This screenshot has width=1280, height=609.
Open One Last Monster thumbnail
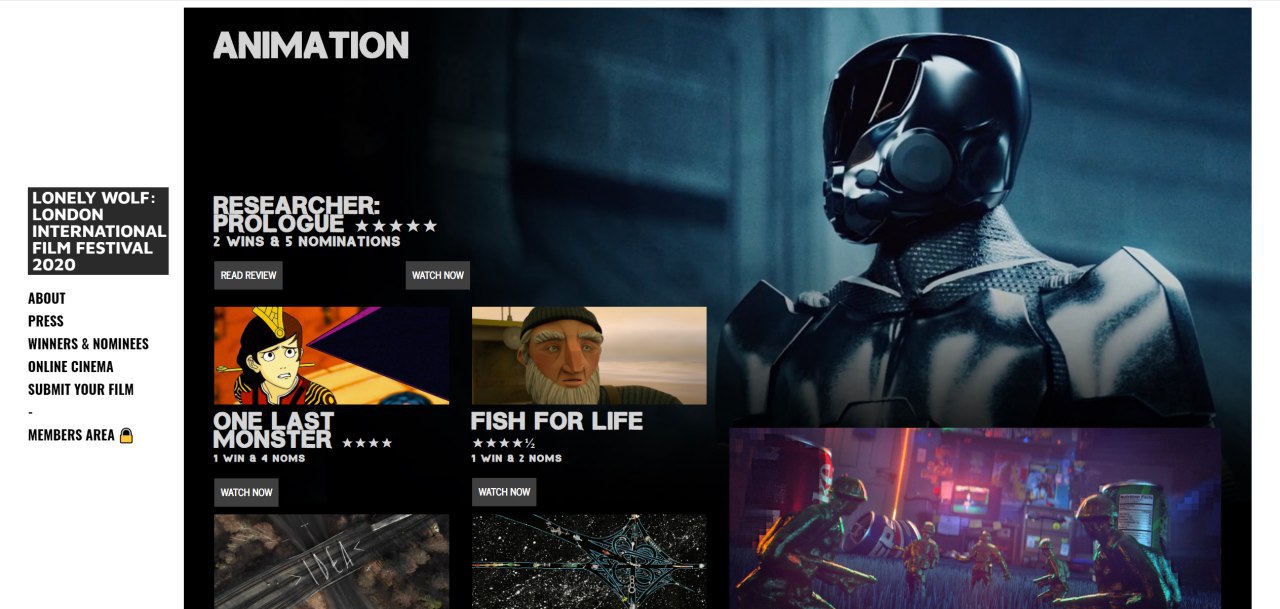(x=332, y=355)
